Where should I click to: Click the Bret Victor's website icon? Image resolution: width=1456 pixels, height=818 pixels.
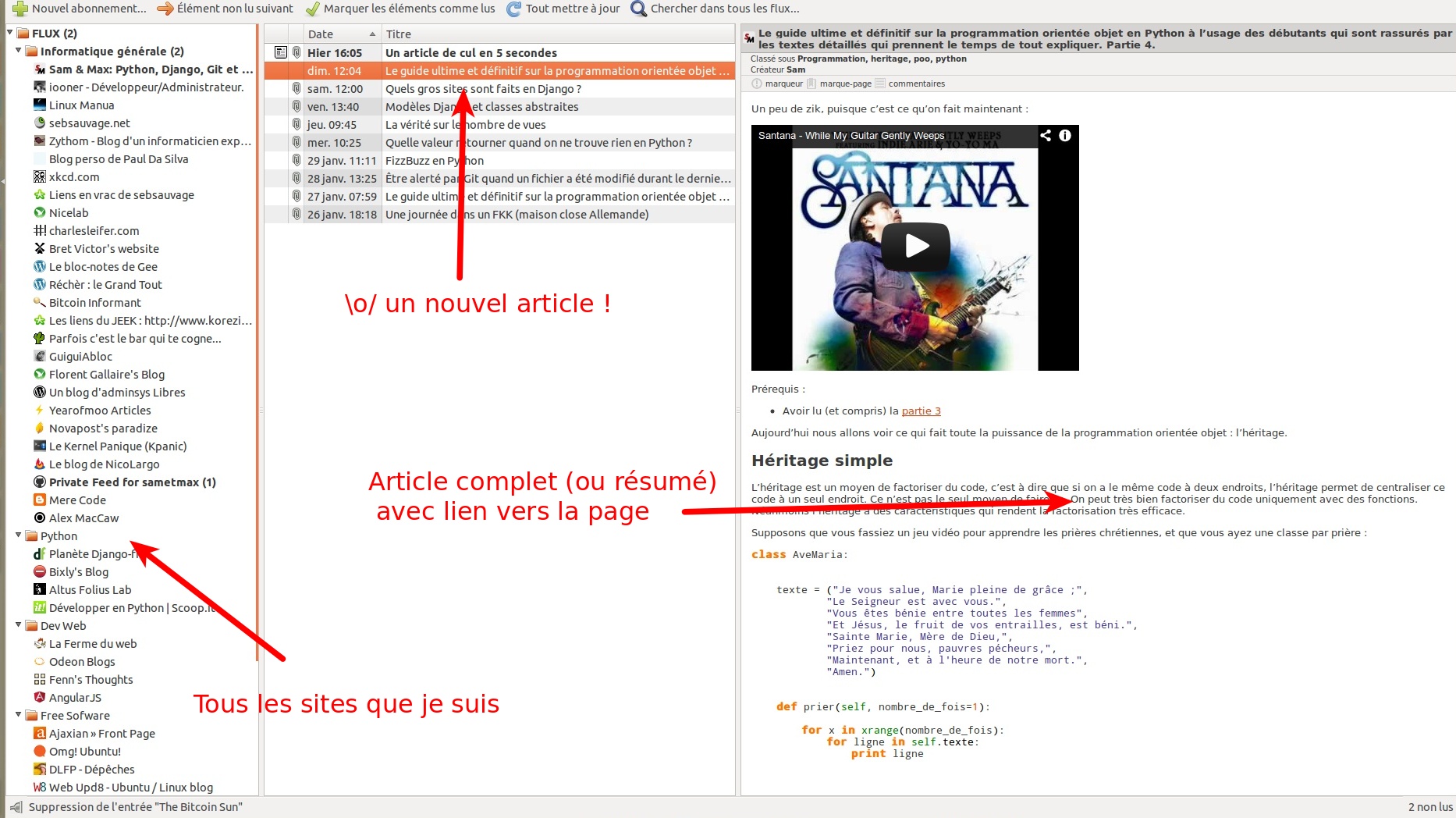40,249
